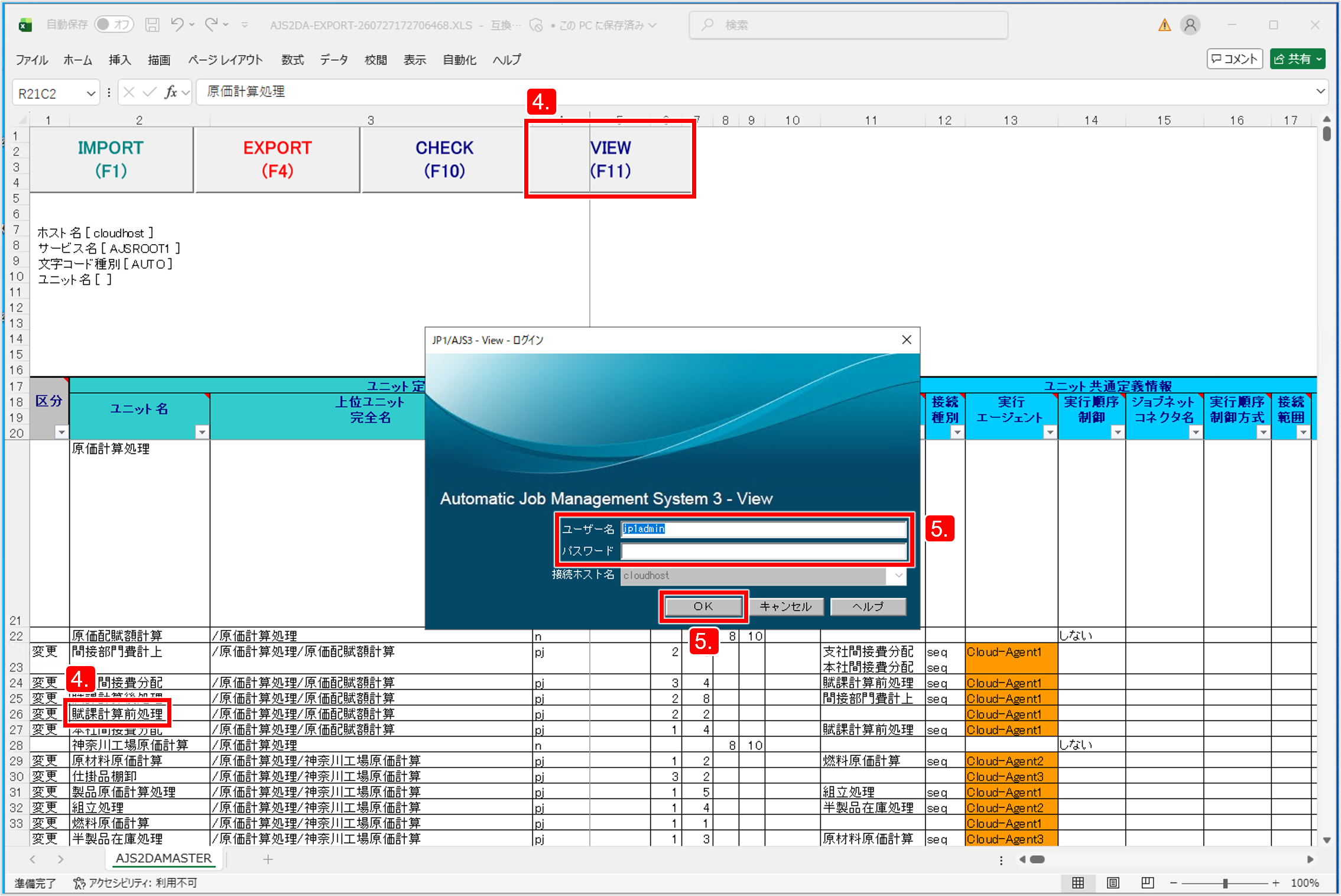
Task: Click the fx insert function icon
Action: [170, 92]
